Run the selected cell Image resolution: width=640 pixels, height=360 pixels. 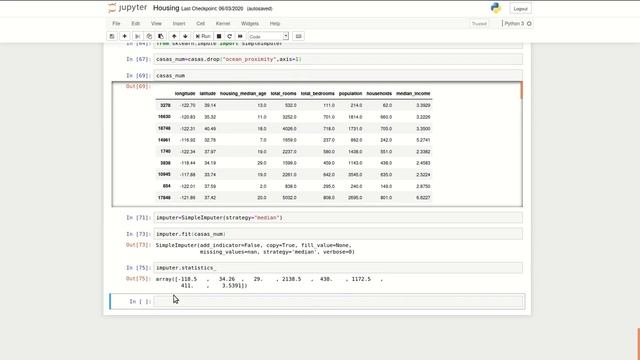203,36
